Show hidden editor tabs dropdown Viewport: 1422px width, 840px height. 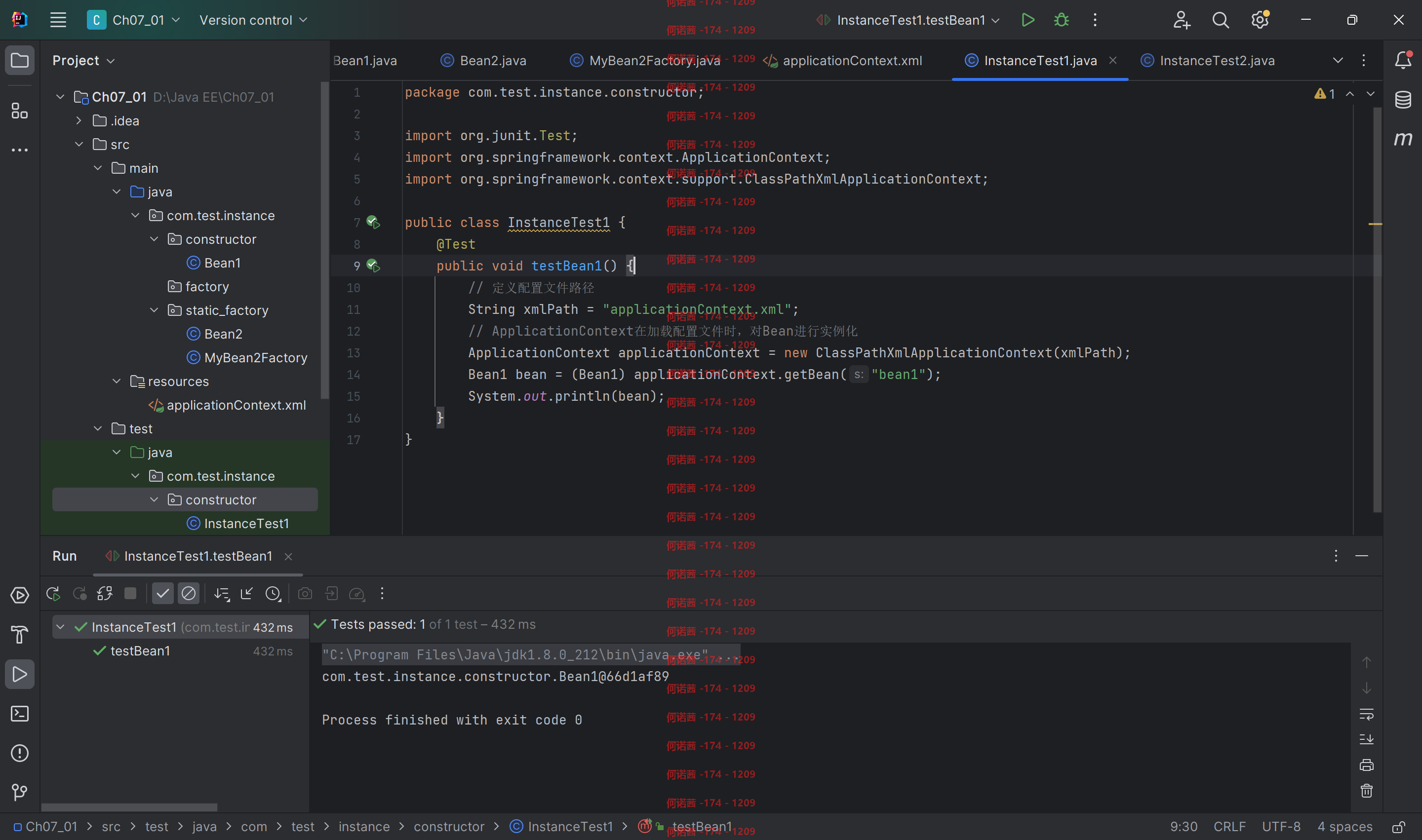(x=1338, y=60)
